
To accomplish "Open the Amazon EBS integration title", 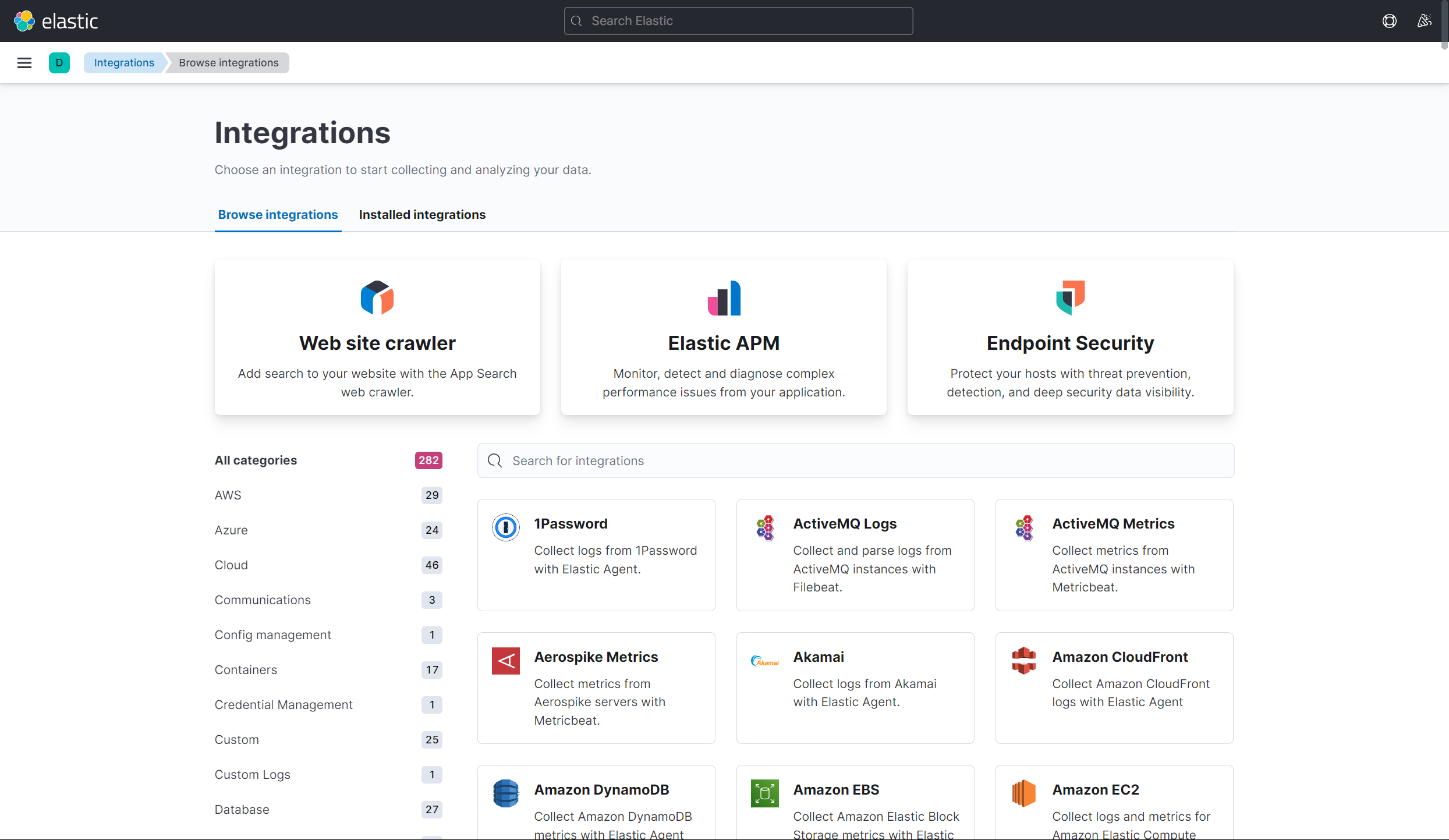I will [836, 790].
